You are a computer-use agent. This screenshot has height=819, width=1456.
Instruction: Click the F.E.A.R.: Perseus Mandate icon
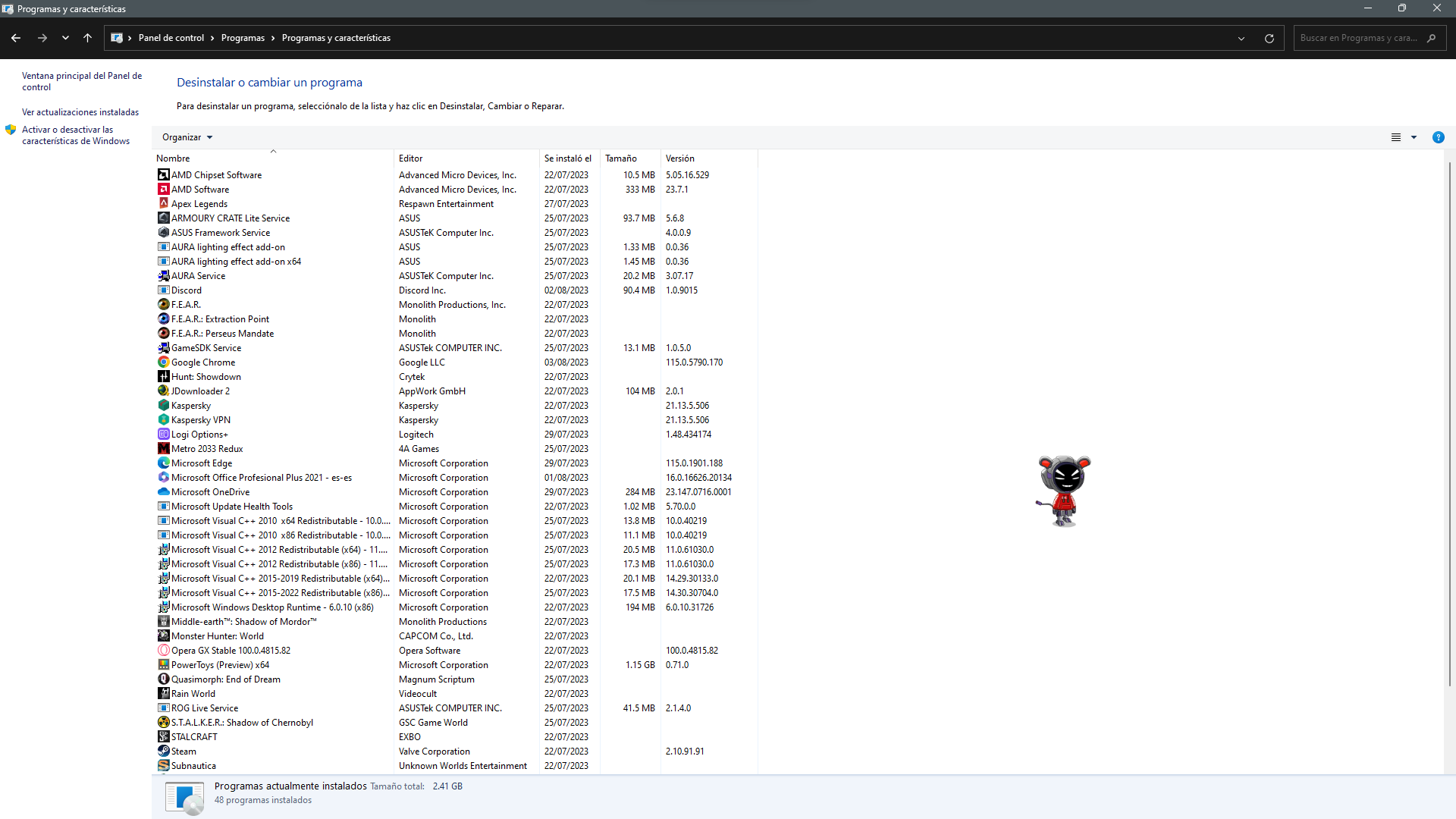point(163,334)
